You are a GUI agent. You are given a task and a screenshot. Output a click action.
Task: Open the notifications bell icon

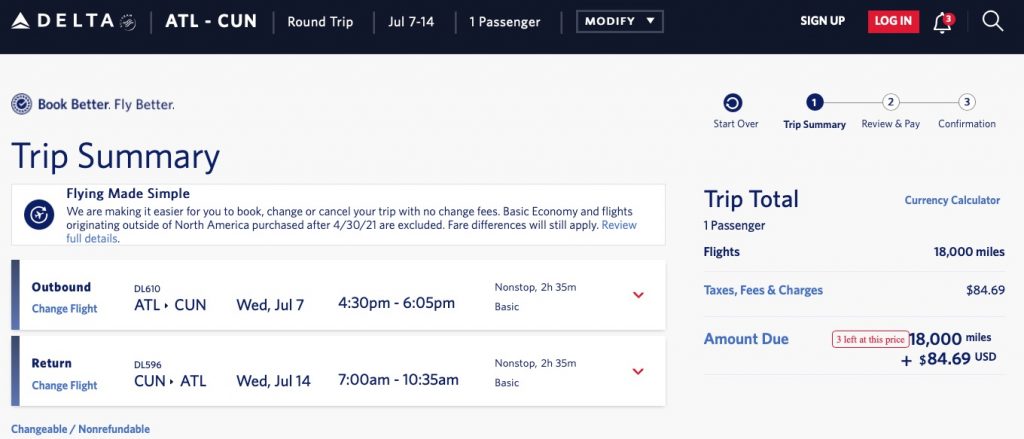[x=942, y=22]
